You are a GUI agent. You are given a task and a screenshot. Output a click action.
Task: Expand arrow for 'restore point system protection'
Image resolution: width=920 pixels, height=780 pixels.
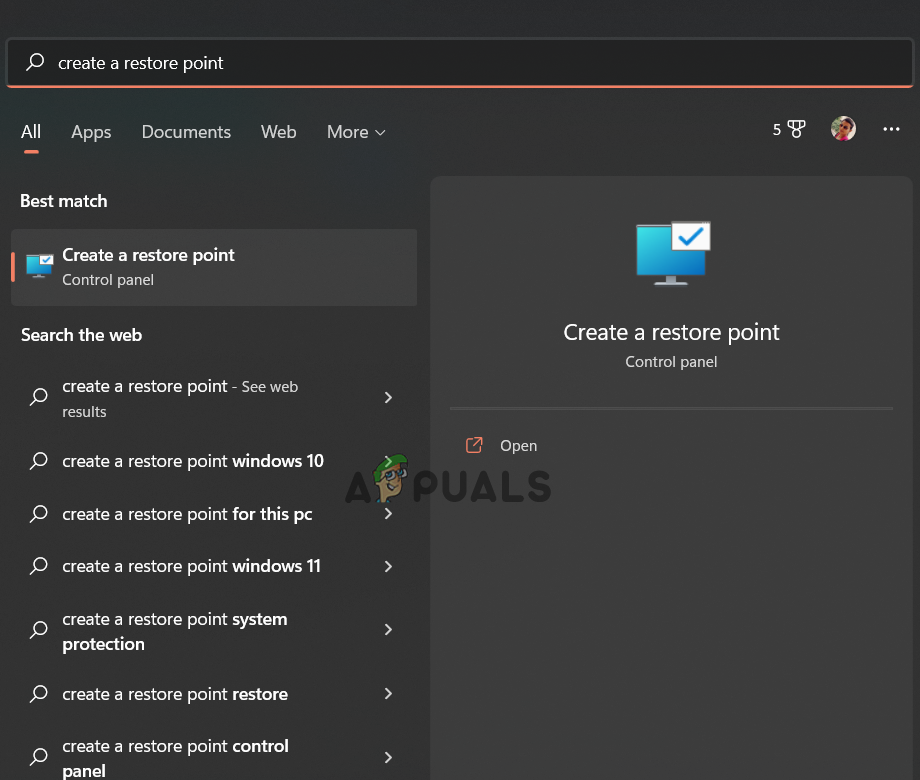pos(388,630)
